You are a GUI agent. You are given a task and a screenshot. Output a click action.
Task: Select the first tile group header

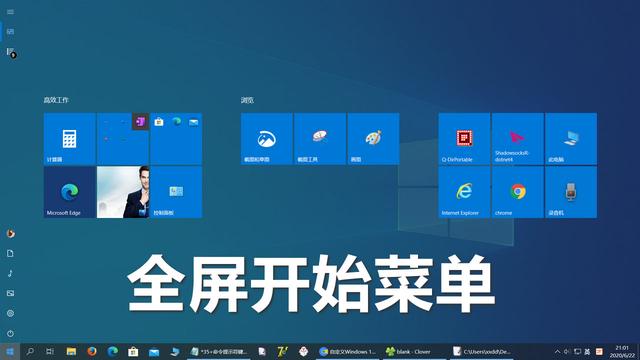(56, 100)
